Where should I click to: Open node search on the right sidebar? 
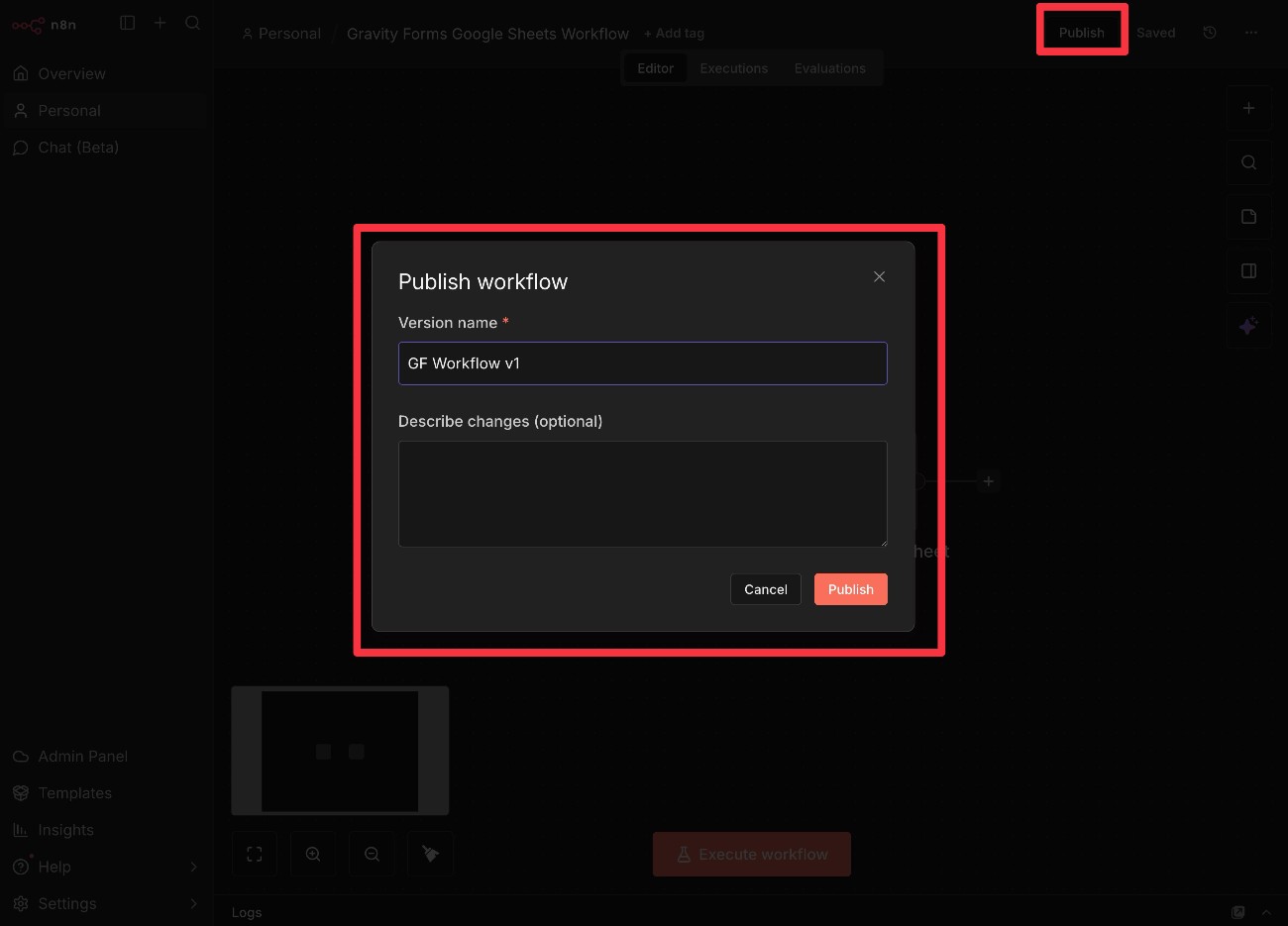tap(1249, 162)
